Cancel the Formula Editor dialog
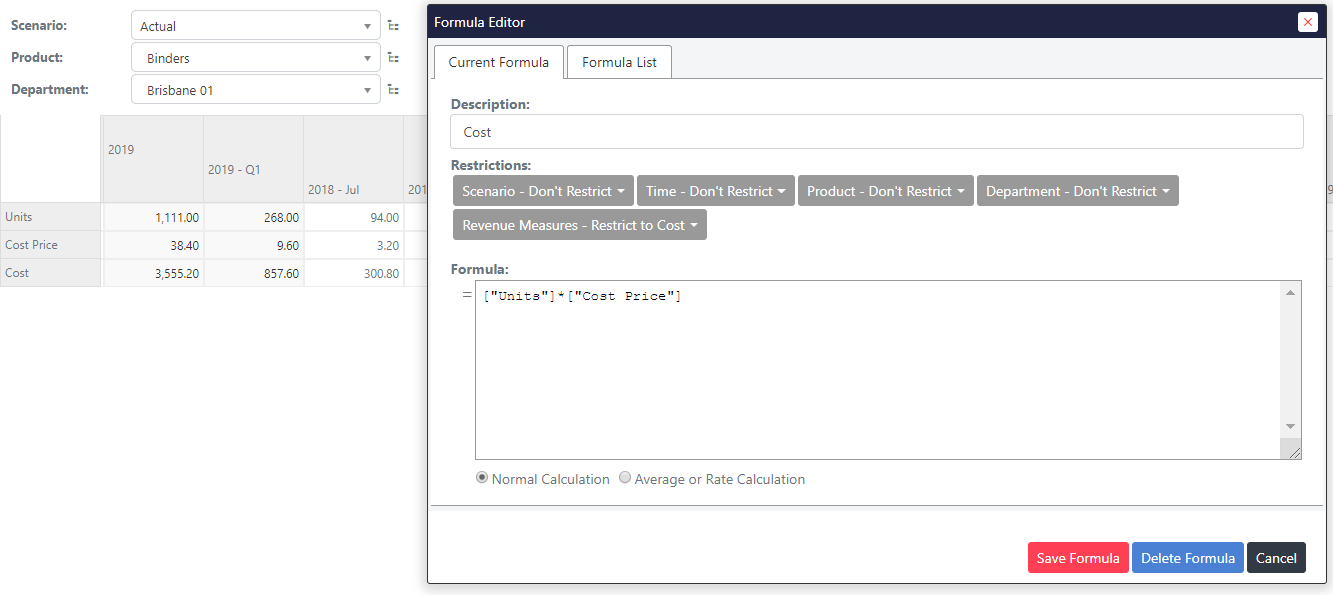Viewport: 1333px width, 595px height. 1276,557
